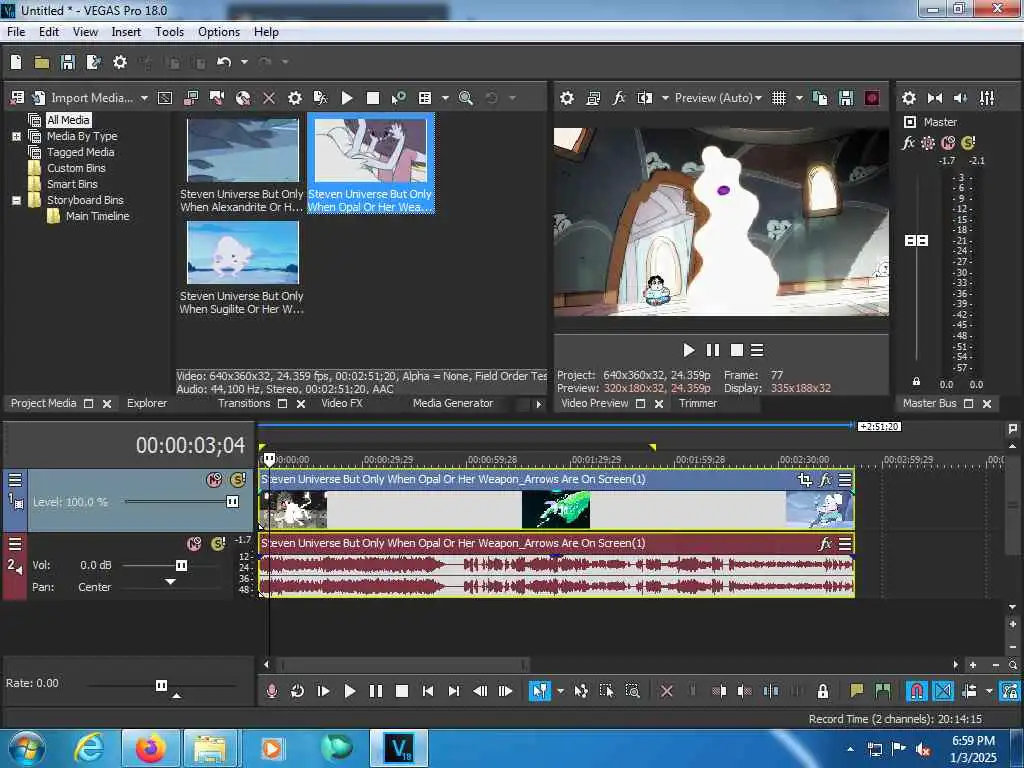Screen dimensions: 1024x768
Task: Open the Insert menu
Action: click(x=126, y=32)
